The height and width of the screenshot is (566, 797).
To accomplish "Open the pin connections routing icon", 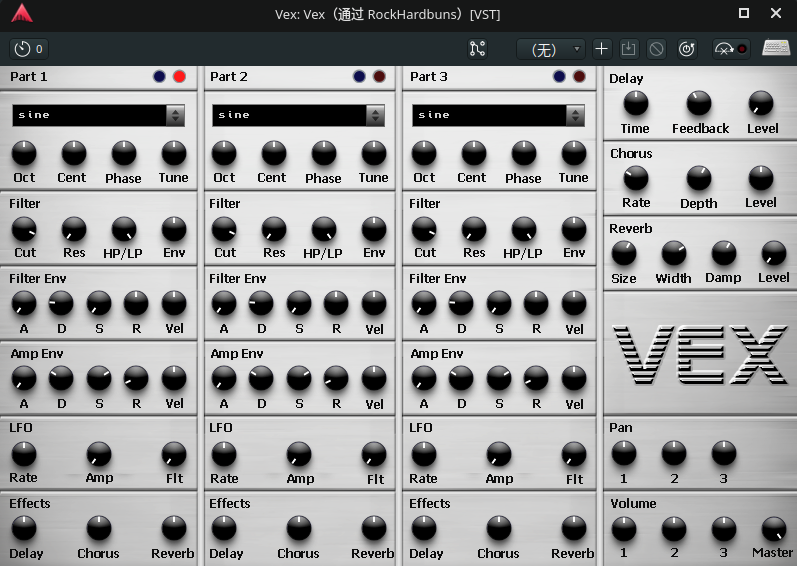I will (x=477, y=49).
